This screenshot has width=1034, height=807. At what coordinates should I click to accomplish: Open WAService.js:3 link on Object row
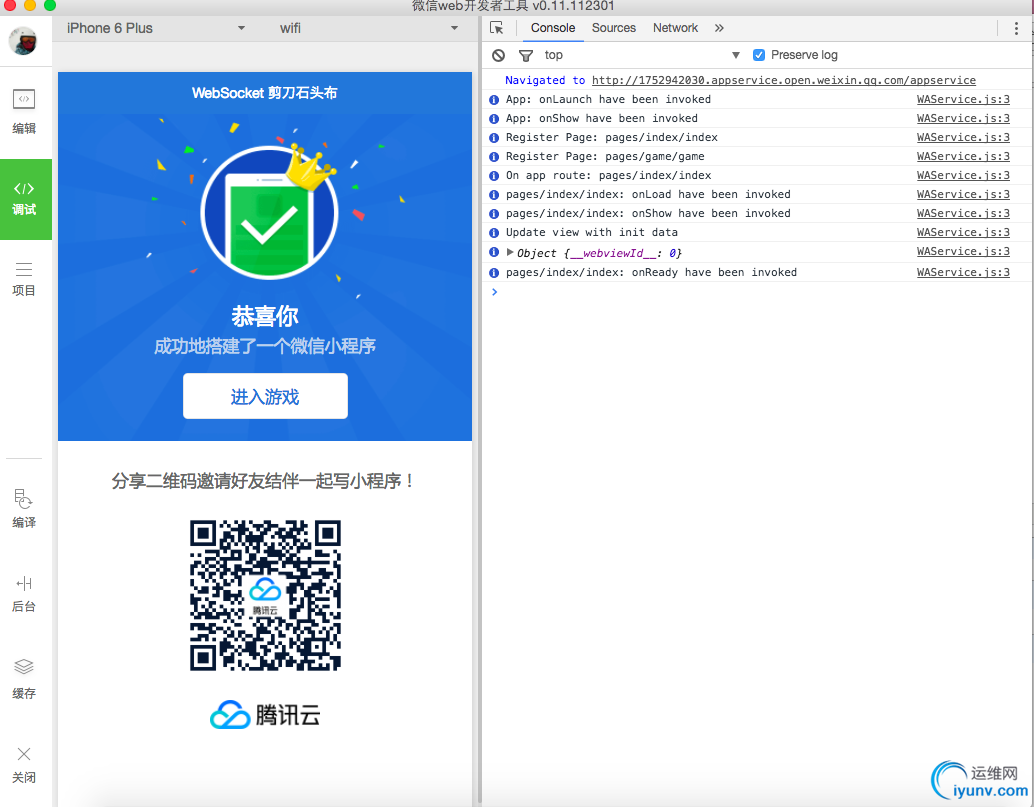(x=963, y=251)
